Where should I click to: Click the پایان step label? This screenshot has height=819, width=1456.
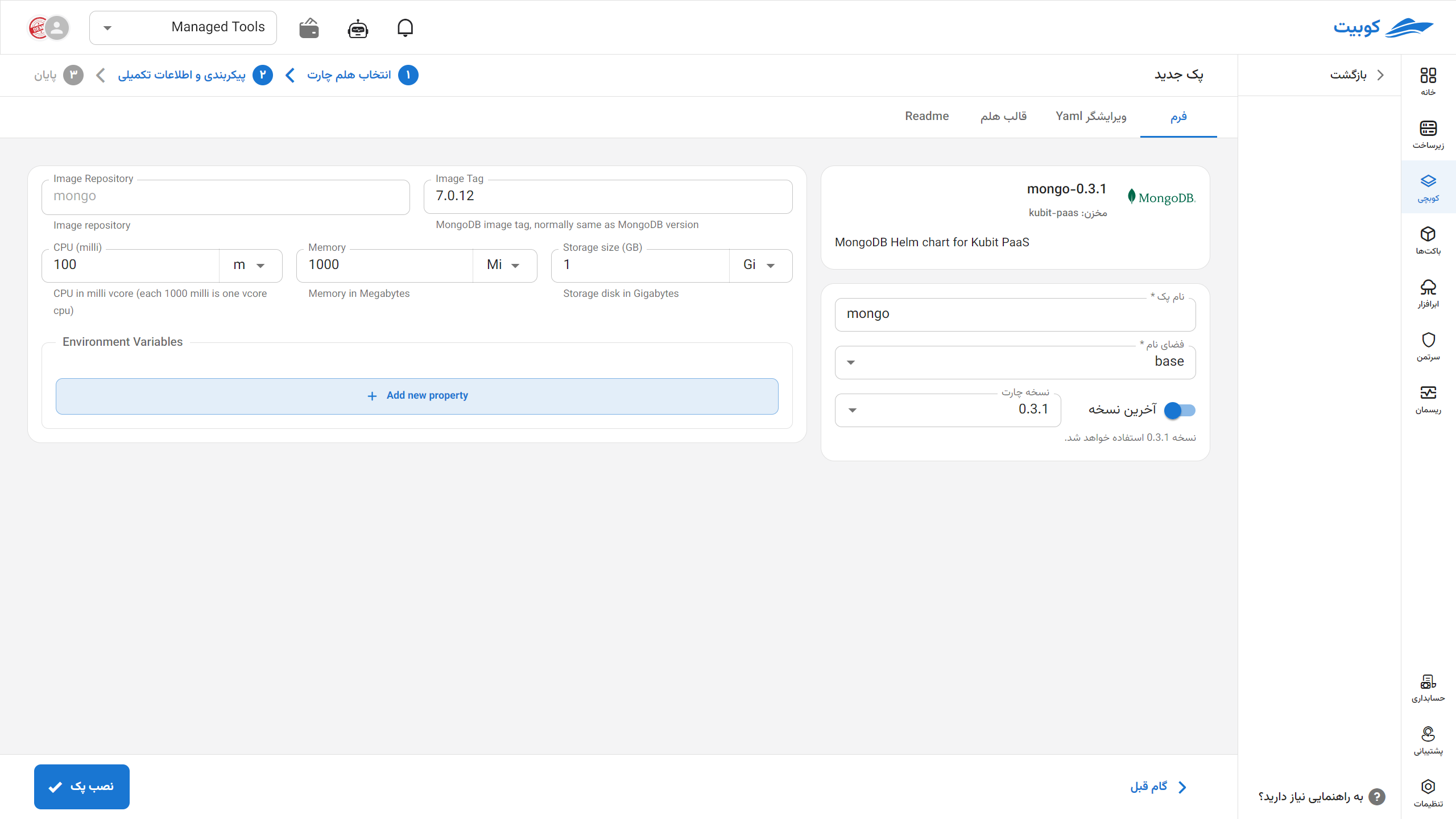pyautogui.click(x=45, y=75)
